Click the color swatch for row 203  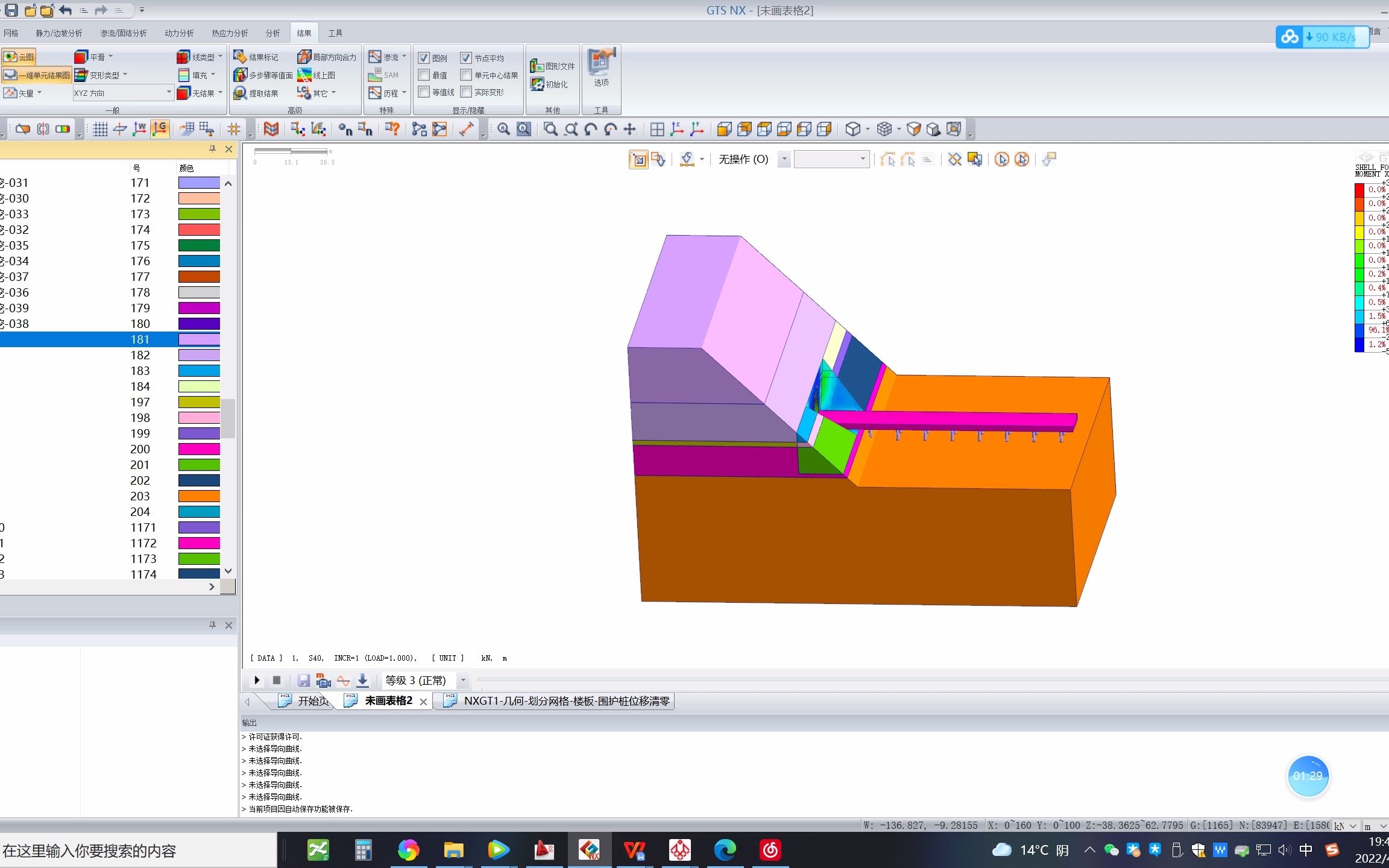click(x=199, y=496)
